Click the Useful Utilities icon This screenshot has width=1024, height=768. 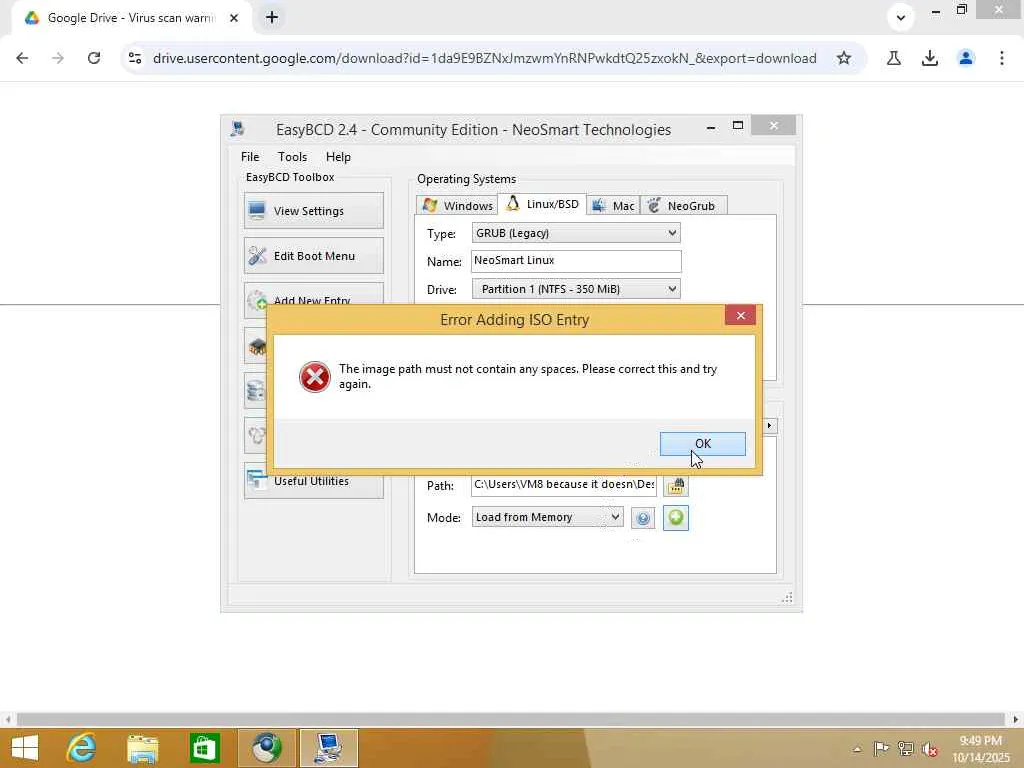point(257,481)
